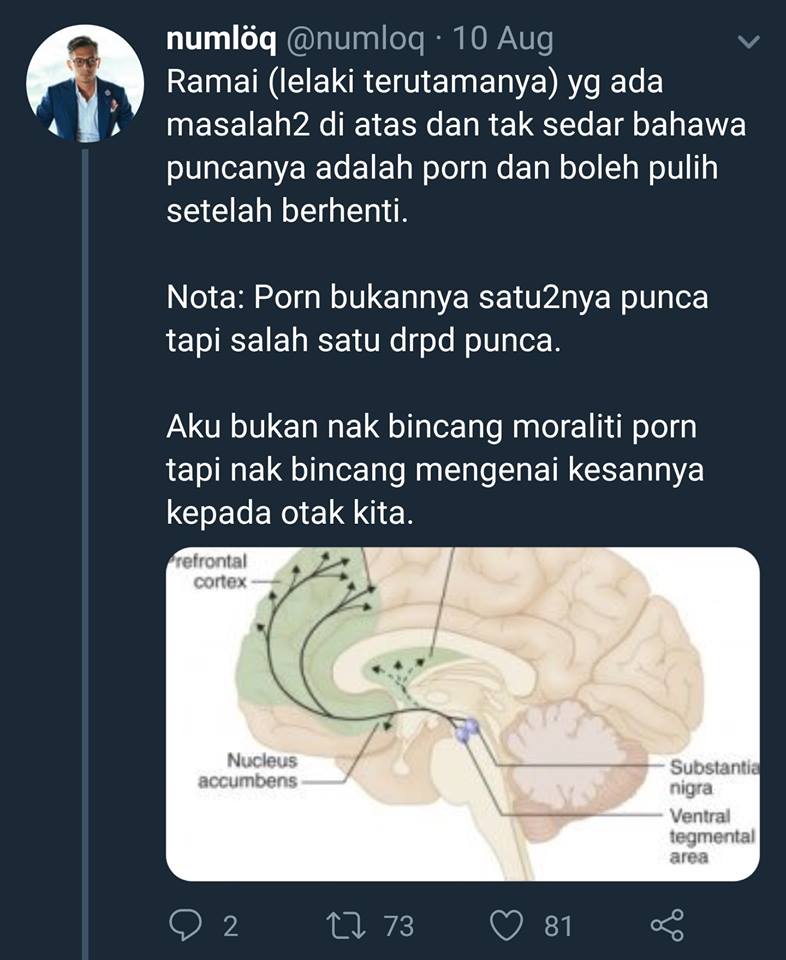This screenshot has width=786, height=960.
Task: Tap the reply count 2
Action: tap(230, 926)
